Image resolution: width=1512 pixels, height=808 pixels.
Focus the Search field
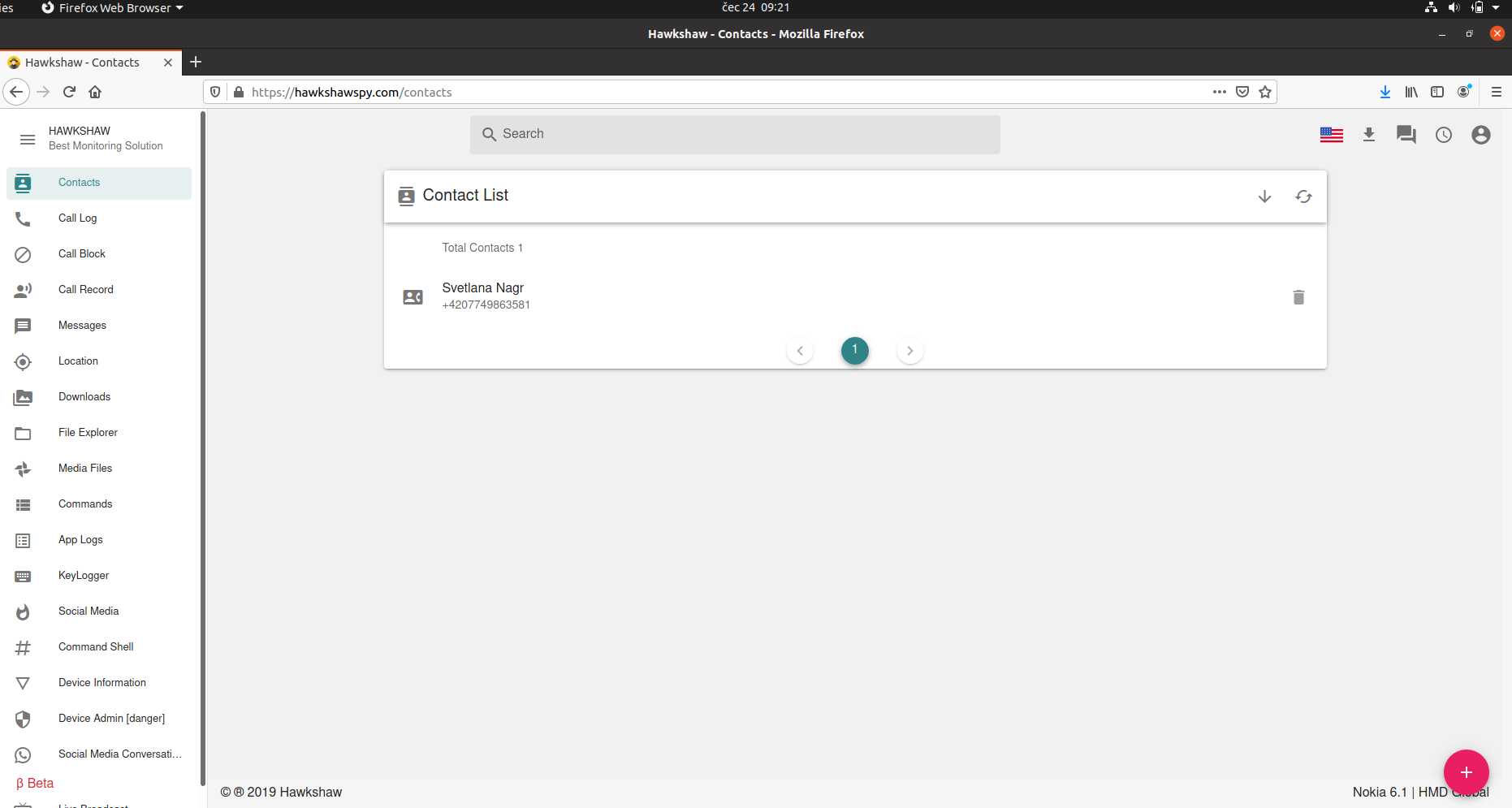(x=735, y=134)
